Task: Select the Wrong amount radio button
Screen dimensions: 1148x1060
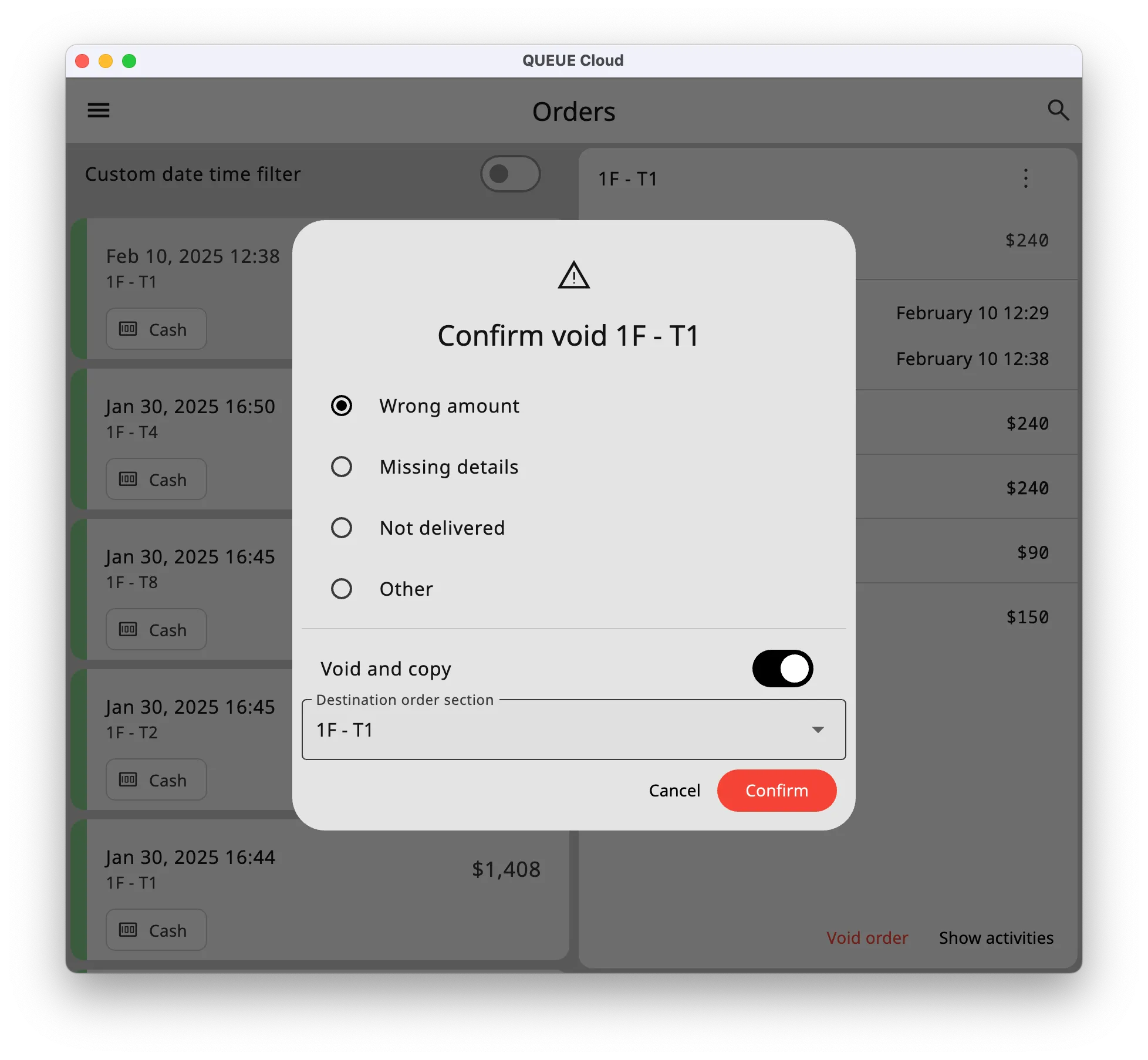Action: click(x=341, y=405)
